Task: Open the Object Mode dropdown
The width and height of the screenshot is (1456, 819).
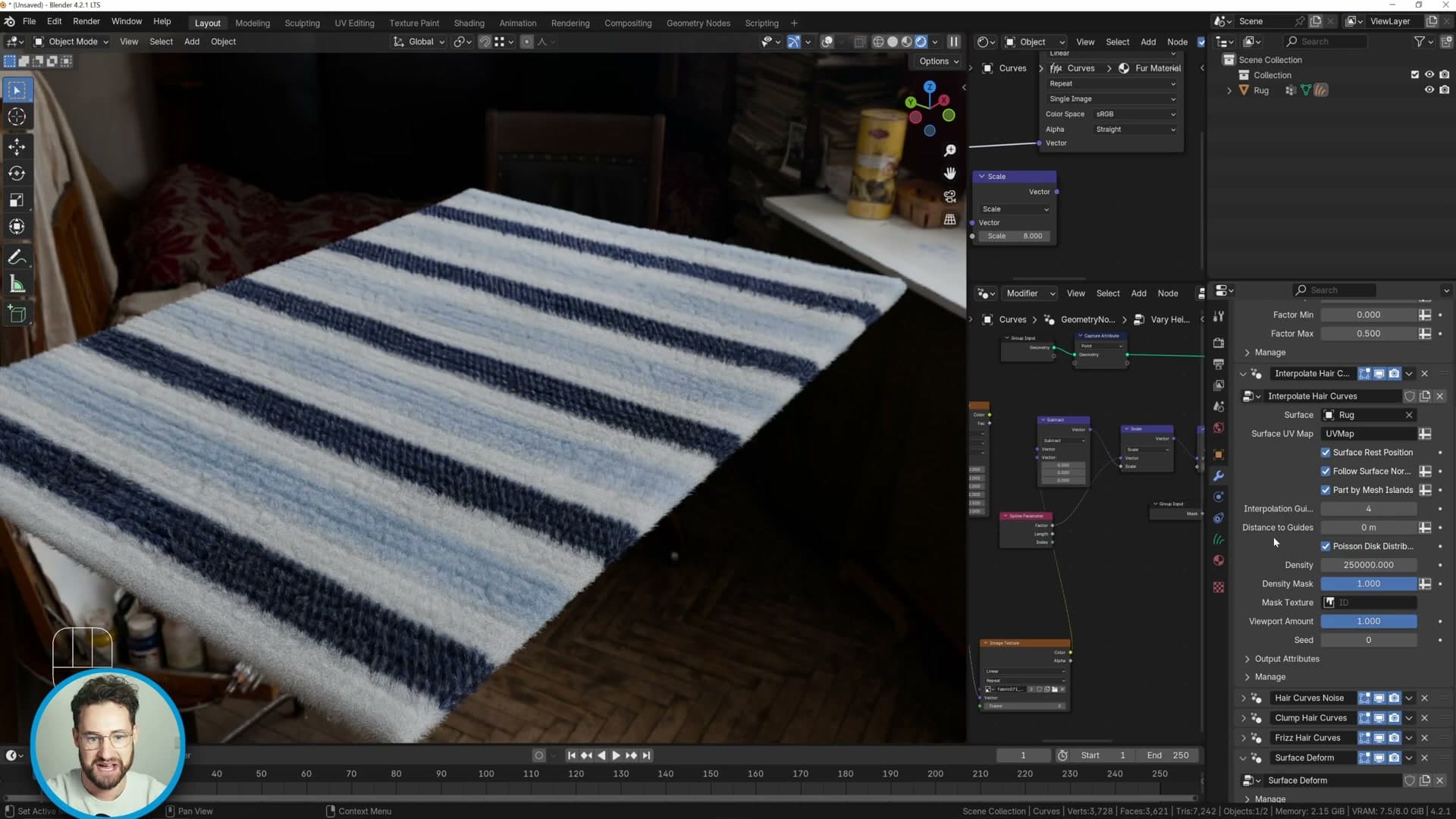Action: [71, 42]
